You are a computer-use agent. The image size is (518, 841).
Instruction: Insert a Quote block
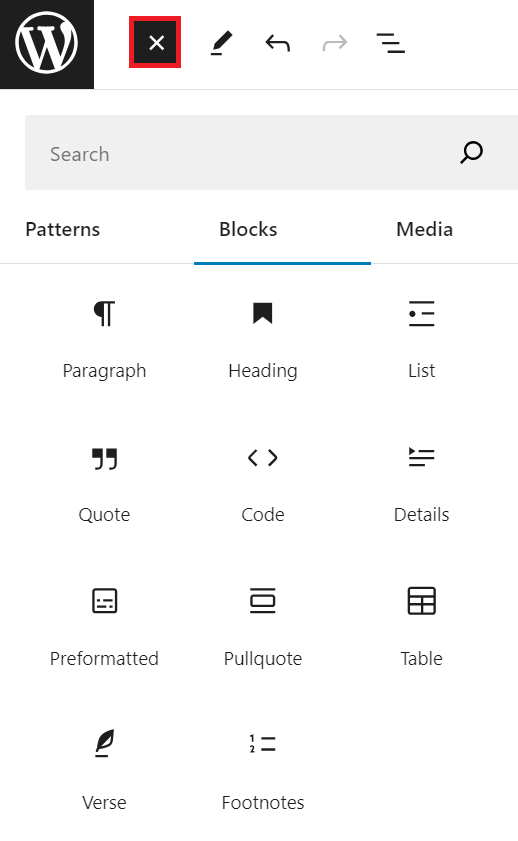point(104,484)
